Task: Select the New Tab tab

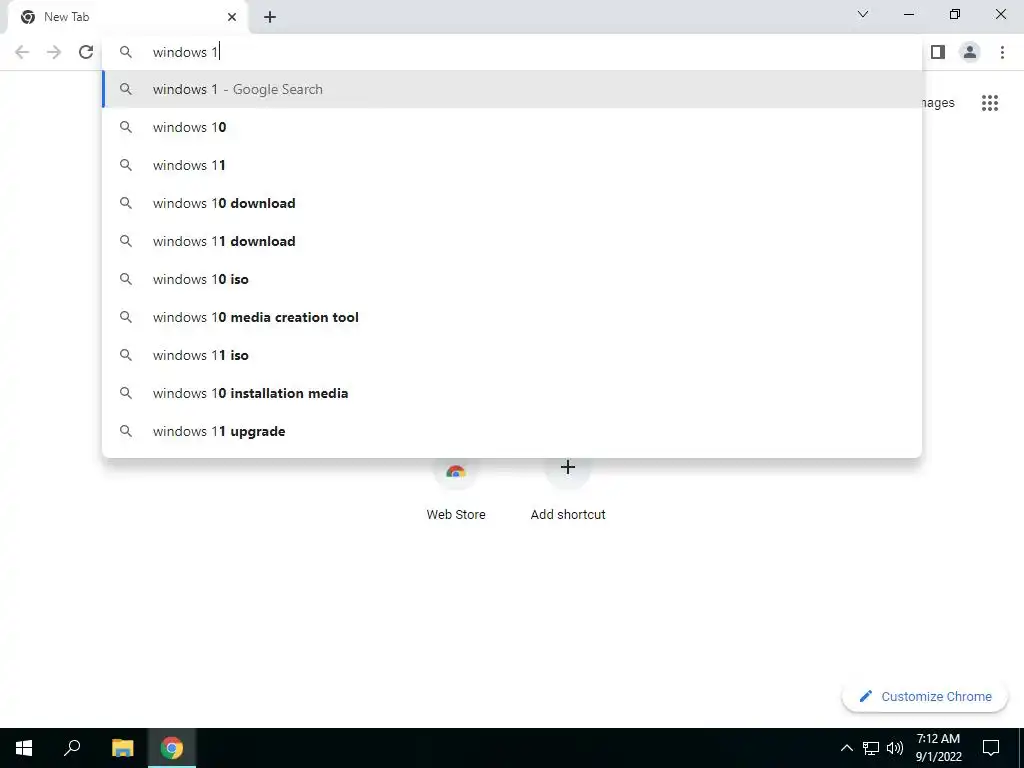Action: [128, 17]
